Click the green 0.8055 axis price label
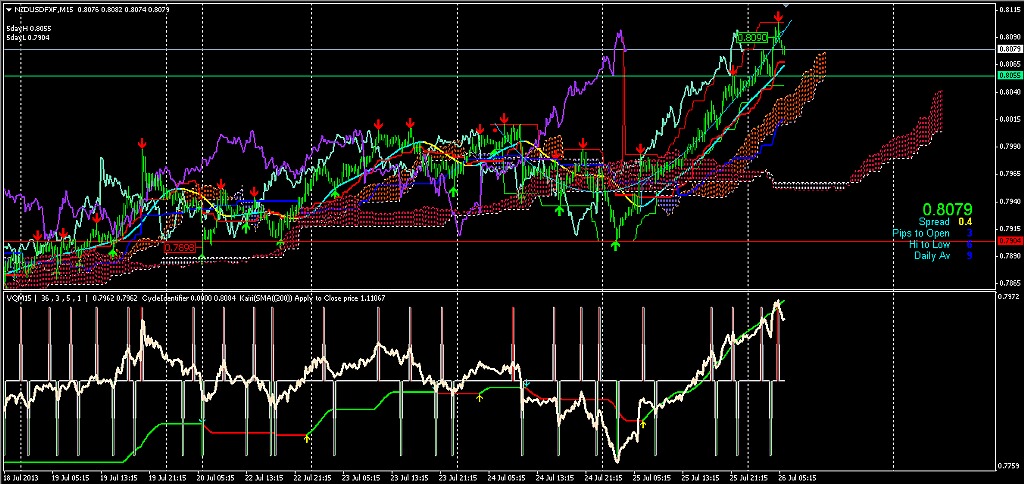1024x484 pixels. click(x=1010, y=76)
